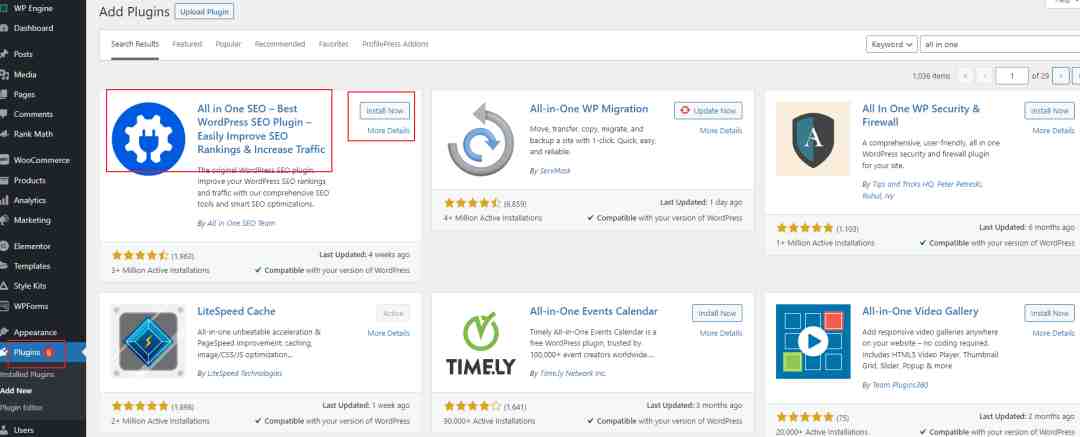Open All In One WP Security title link

click(921, 115)
